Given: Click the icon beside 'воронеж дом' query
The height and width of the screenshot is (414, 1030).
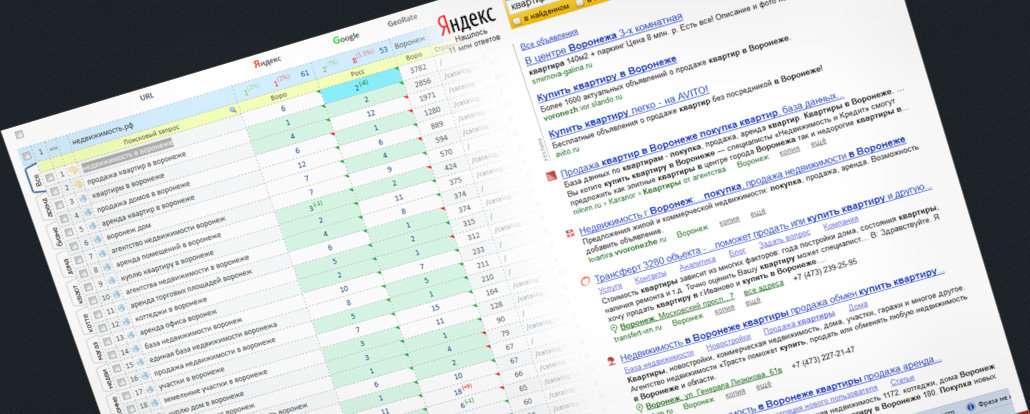Looking at the screenshot, I should [99, 241].
